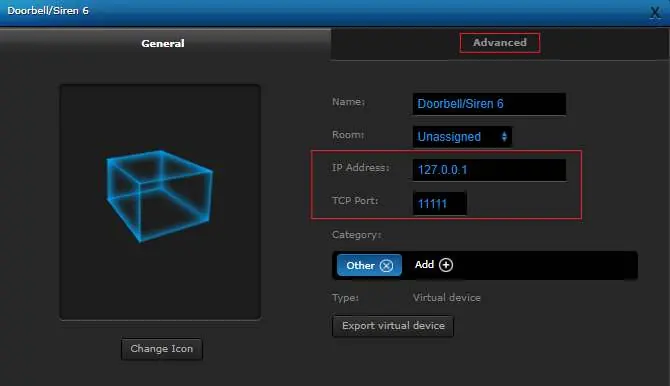Switch to the Advanced tab
The image size is (670, 386).
[500, 43]
